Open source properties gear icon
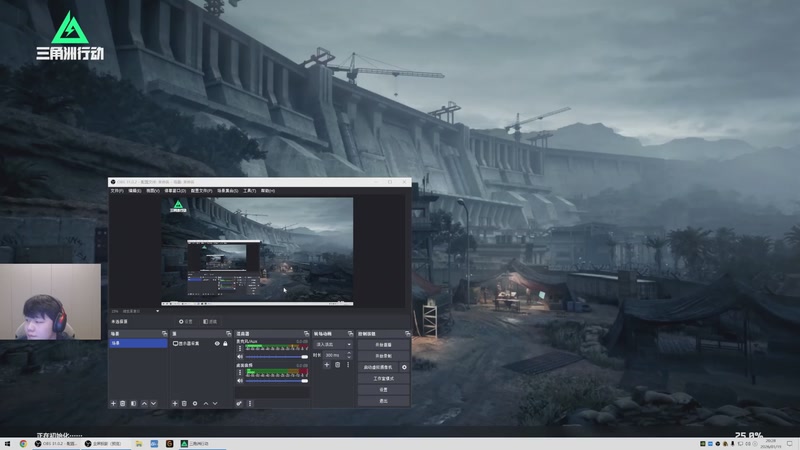 pyautogui.click(x=195, y=404)
